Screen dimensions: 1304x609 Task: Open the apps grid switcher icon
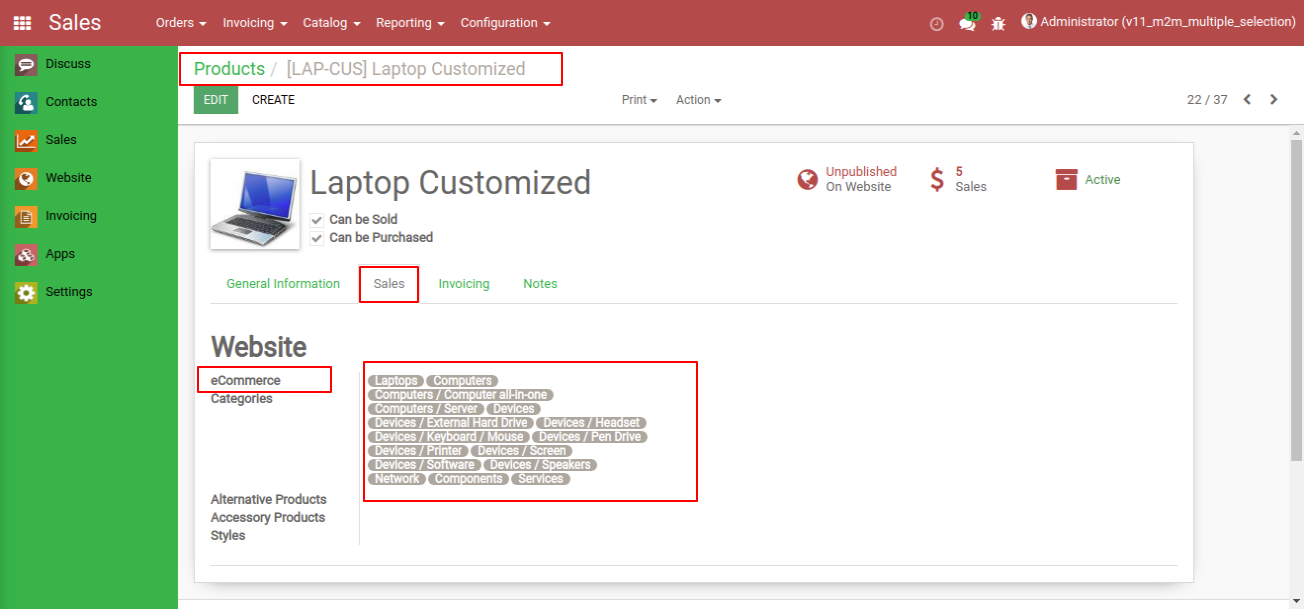click(x=21, y=21)
